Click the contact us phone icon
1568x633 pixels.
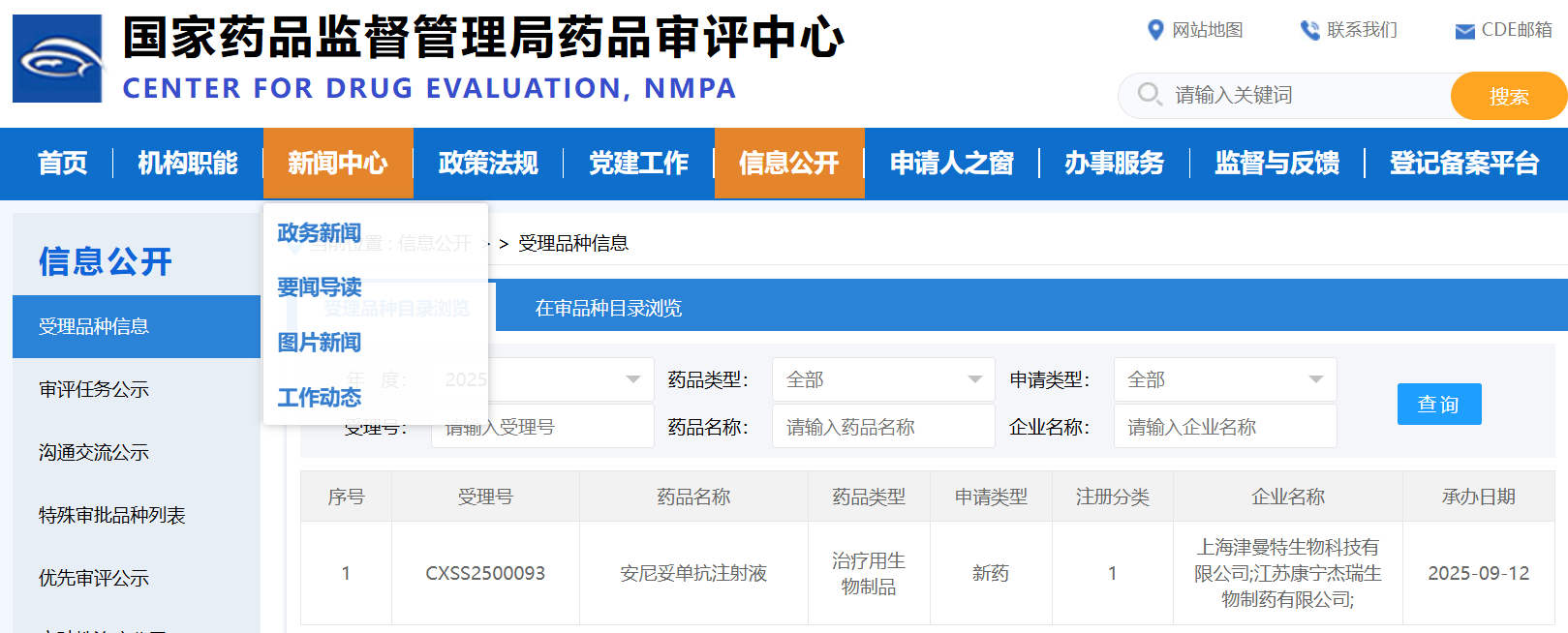click(x=1309, y=30)
